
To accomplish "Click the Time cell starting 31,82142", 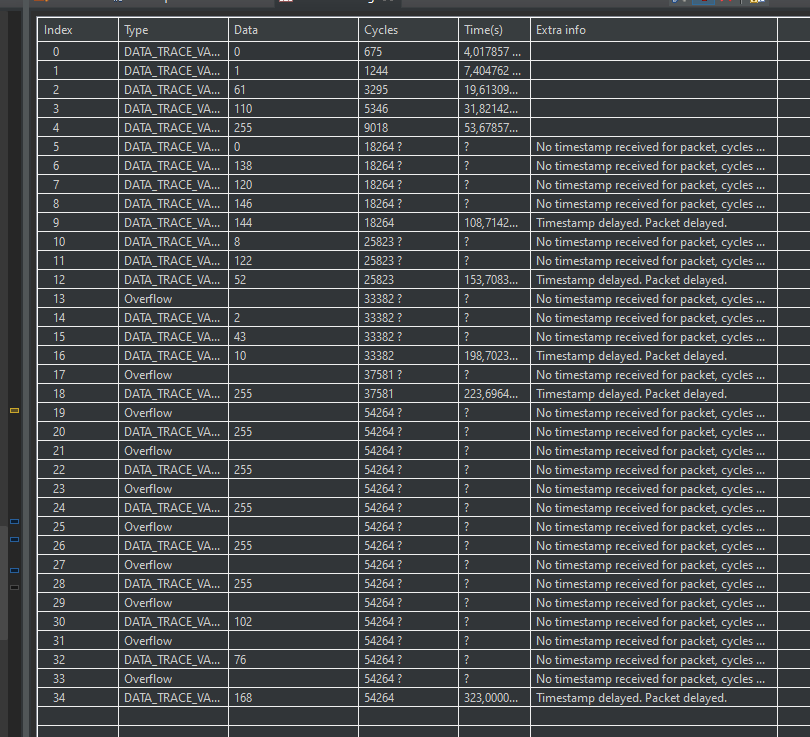I will point(494,109).
